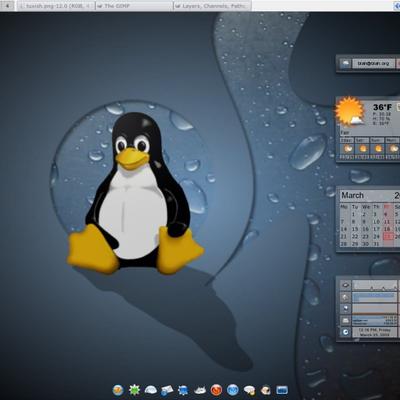This screenshot has height=400, width=400.
Task: Click the round clock icon in monitor widget
Action: 346,332
